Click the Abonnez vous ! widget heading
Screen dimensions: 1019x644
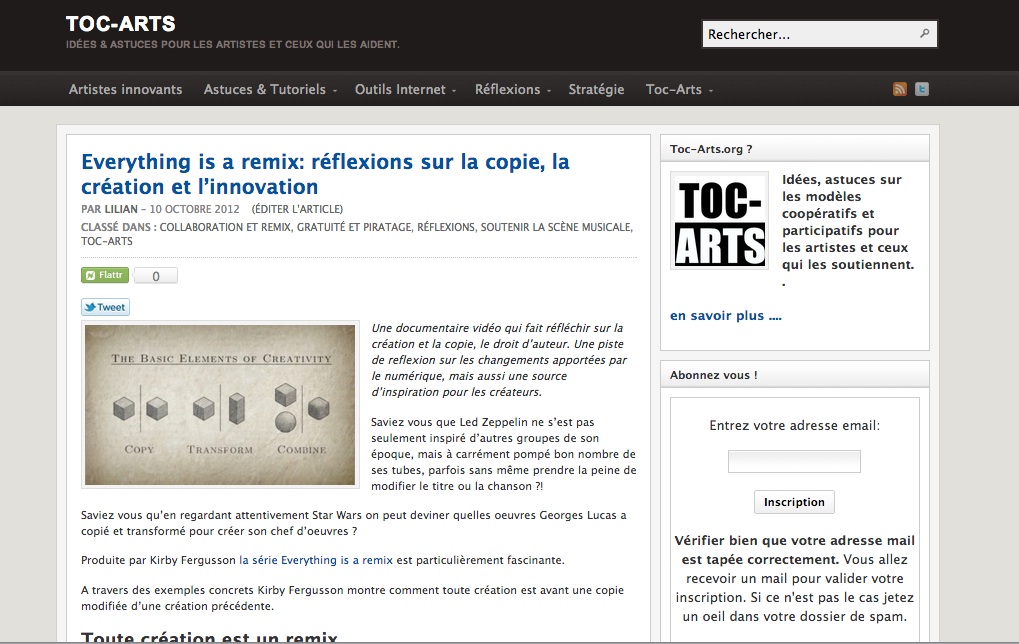click(714, 375)
